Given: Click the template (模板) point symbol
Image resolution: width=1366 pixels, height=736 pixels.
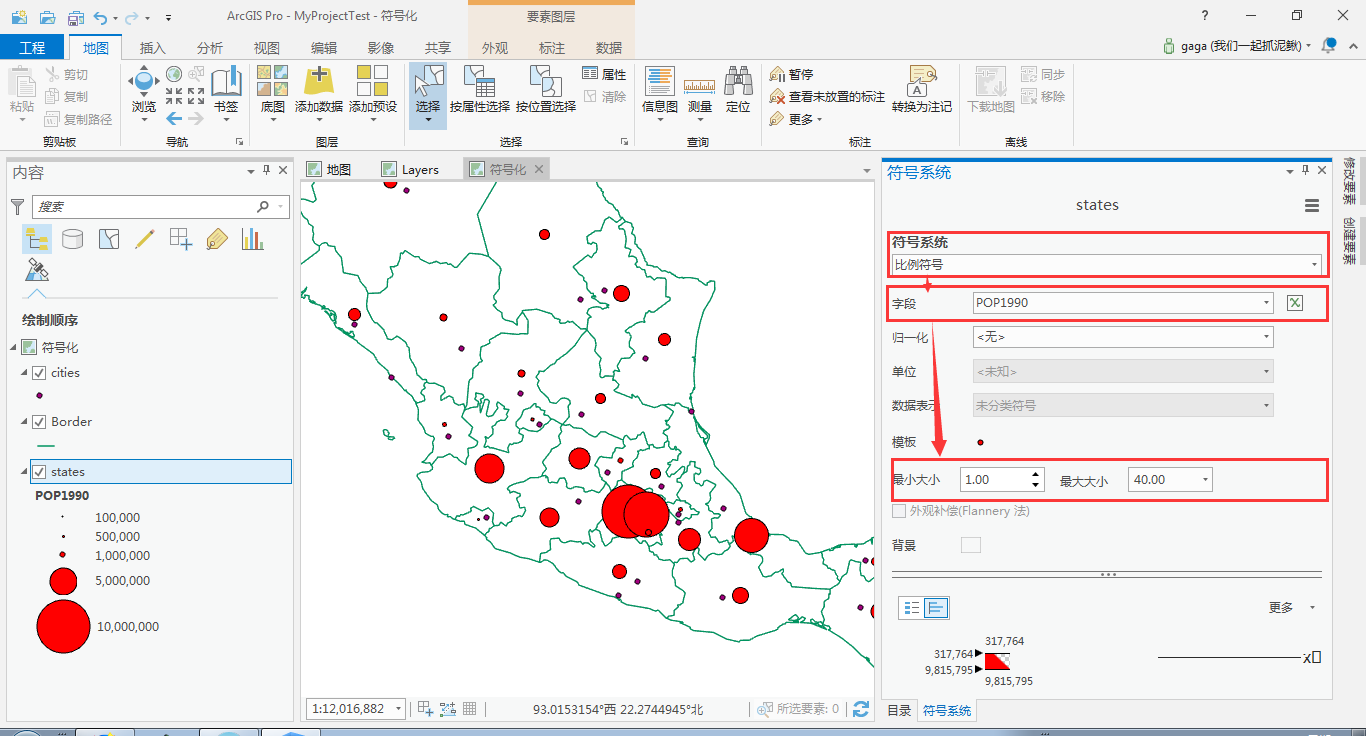Looking at the screenshot, I should [980, 442].
